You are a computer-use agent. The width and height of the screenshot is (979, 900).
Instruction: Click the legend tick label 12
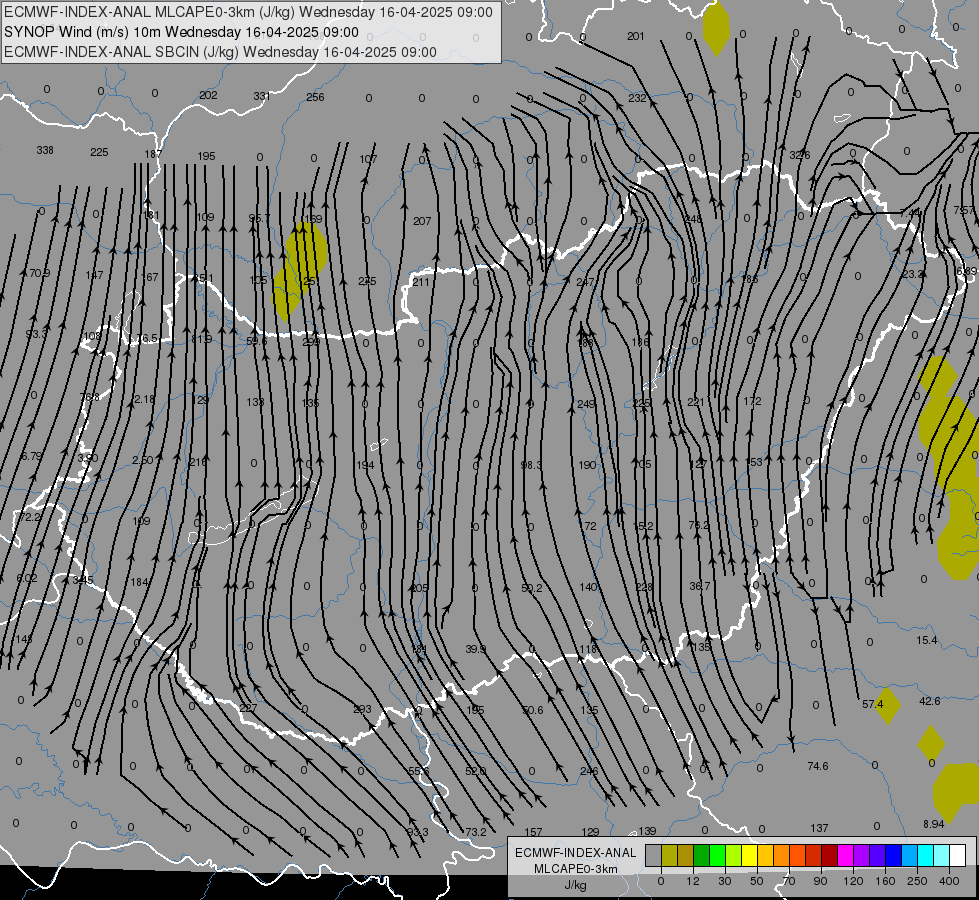[692, 881]
